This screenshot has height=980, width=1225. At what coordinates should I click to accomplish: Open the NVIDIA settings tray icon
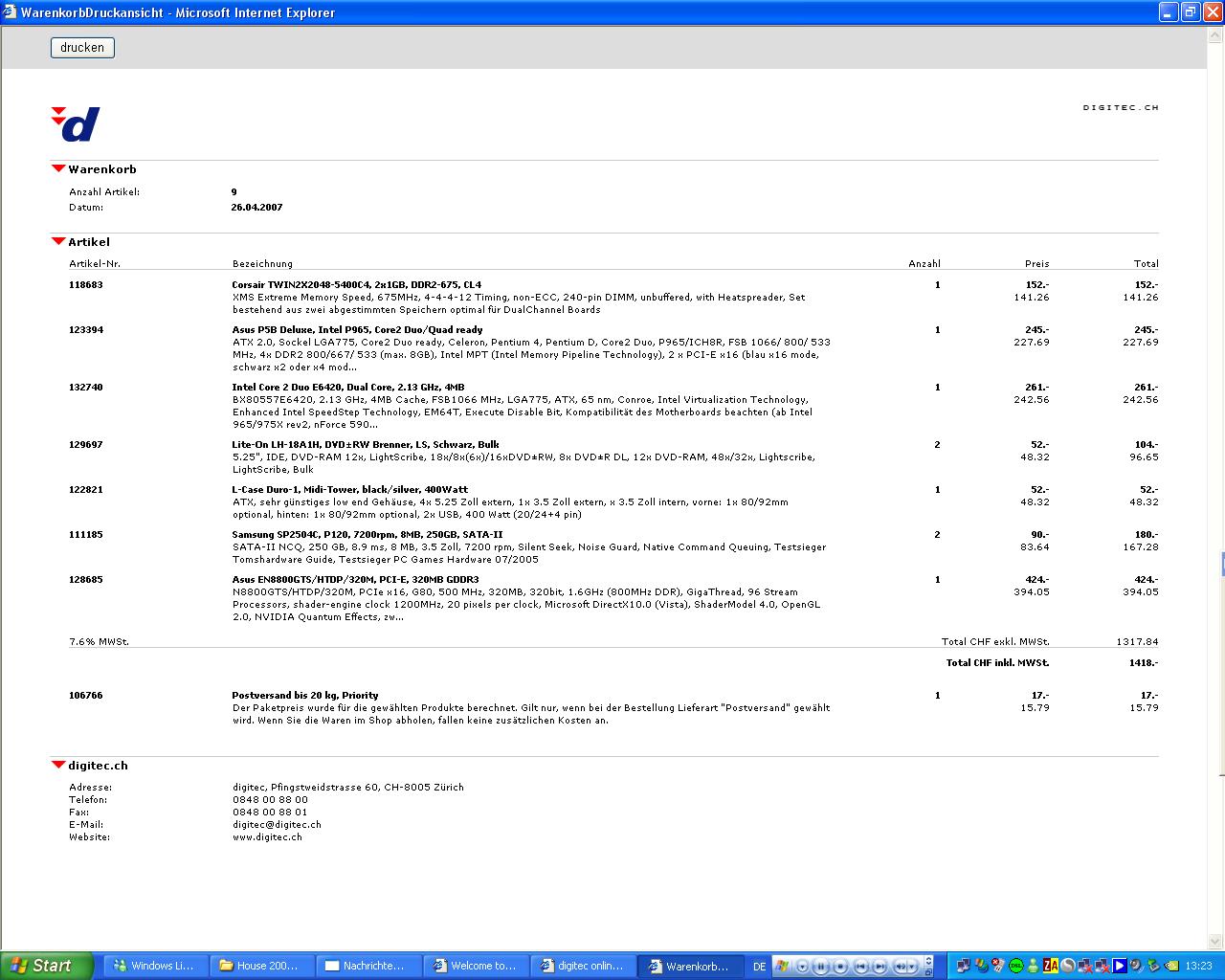[1171, 966]
